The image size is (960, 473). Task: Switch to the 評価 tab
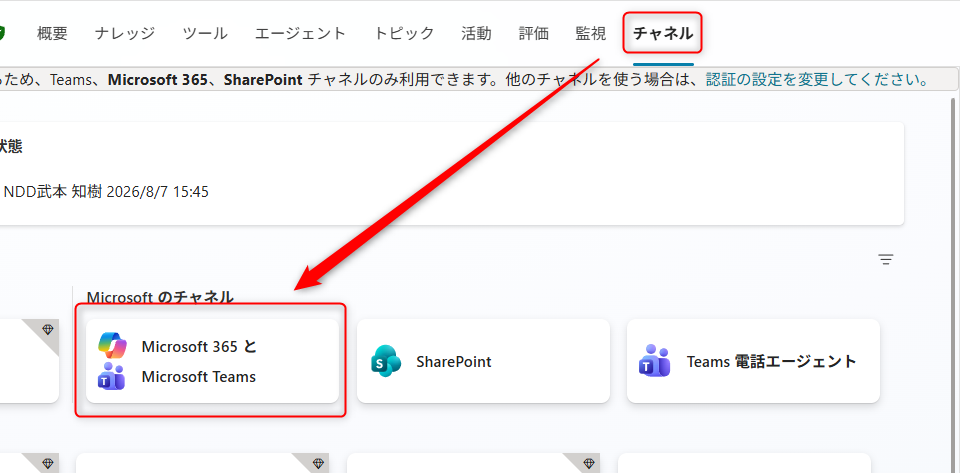[x=534, y=34]
